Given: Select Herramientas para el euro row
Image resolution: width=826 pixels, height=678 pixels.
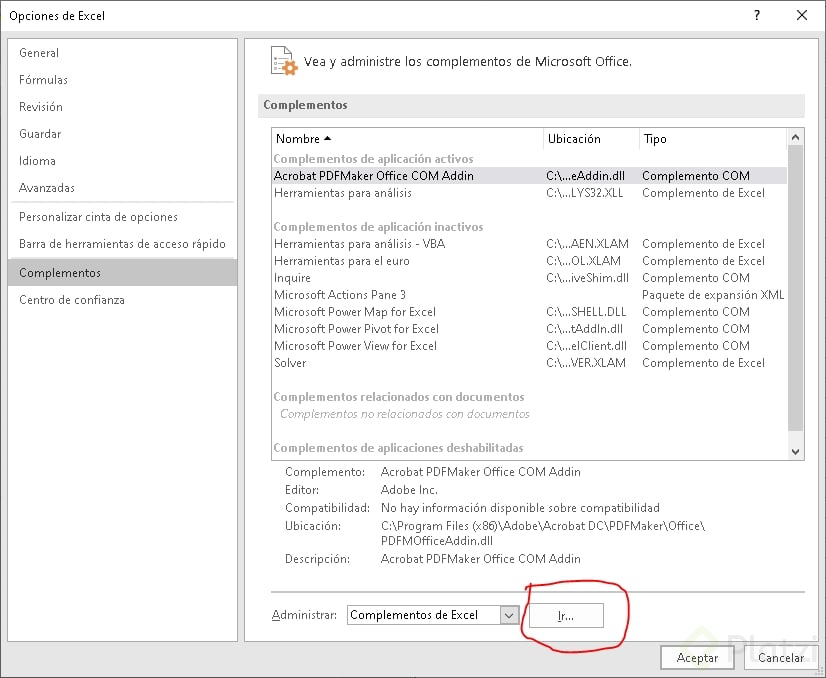Looking at the screenshot, I should 529,261.
